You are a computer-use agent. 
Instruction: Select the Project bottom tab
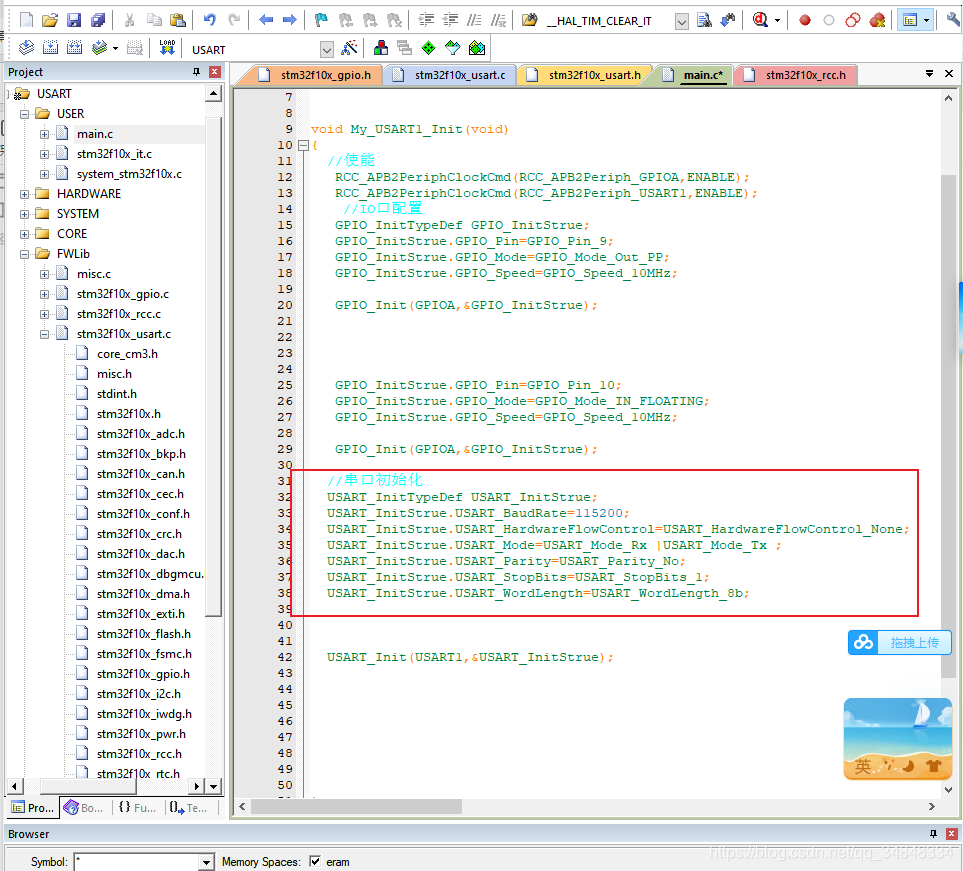click(33, 808)
